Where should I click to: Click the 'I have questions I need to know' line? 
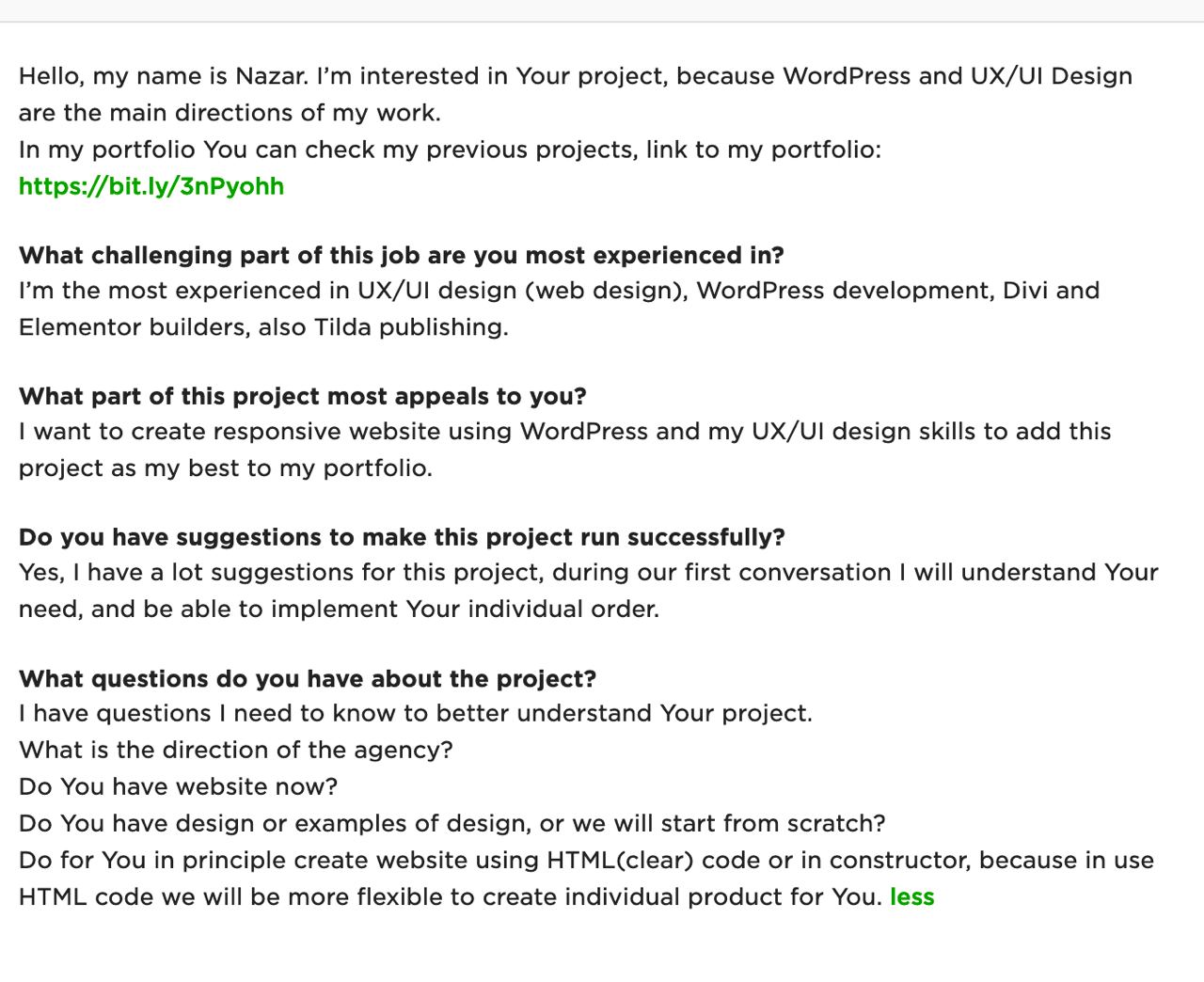[x=416, y=713]
